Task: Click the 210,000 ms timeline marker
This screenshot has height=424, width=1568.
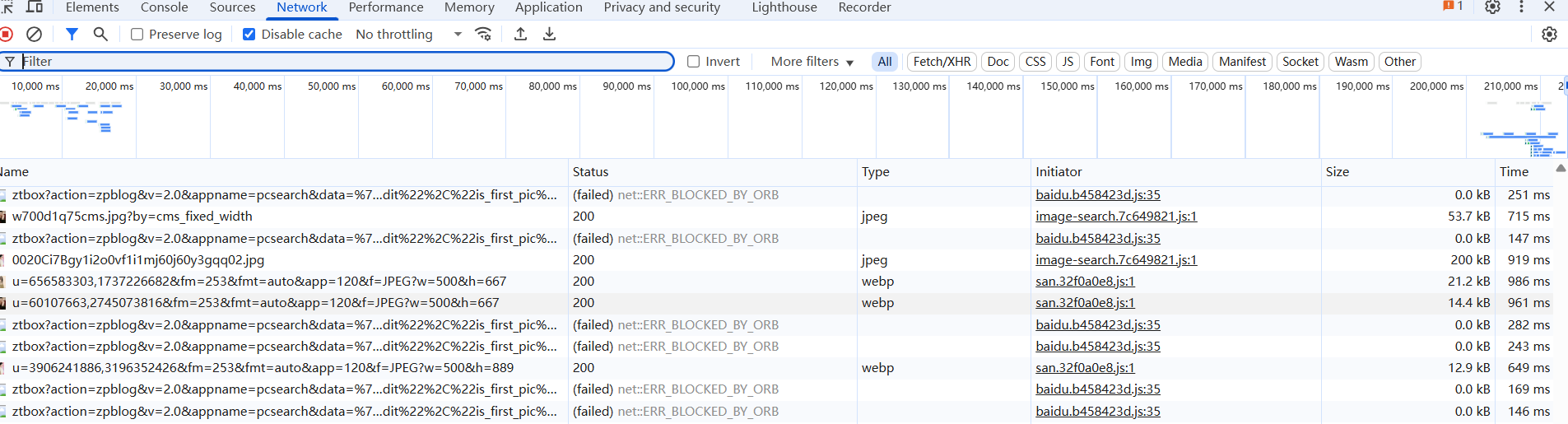Action: 1510,86
